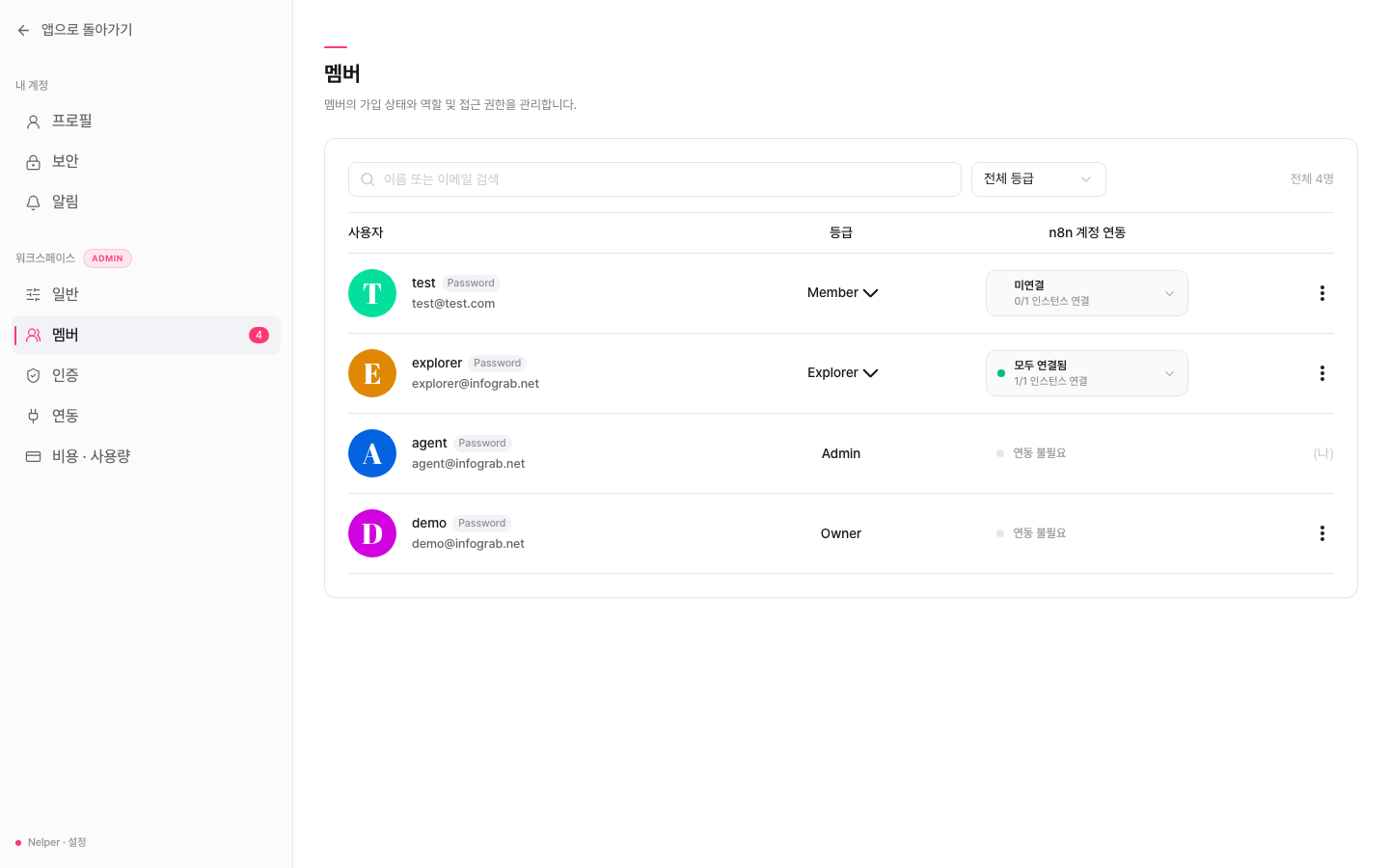Click the members people icon
This screenshot has width=1389, height=868.
33,336
